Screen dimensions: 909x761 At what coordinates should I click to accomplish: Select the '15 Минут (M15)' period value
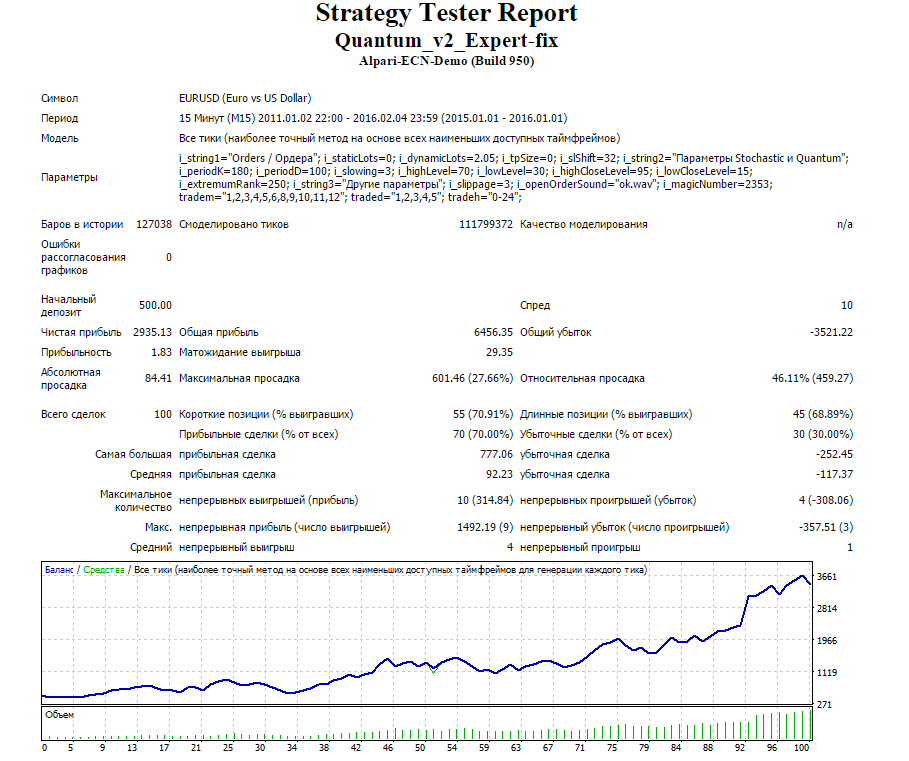[217, 118]
